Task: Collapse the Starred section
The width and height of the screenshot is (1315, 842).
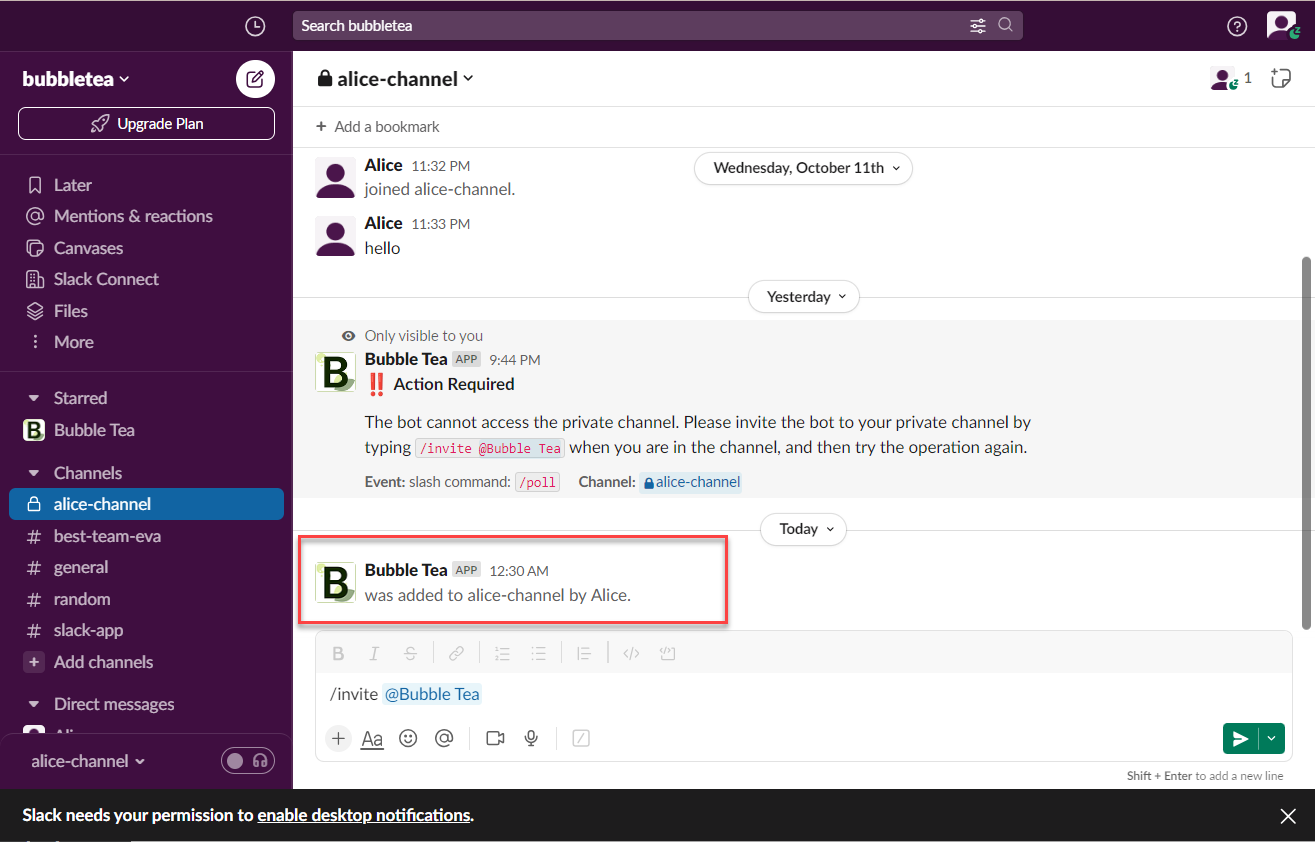Action: (x=34, y=398)
